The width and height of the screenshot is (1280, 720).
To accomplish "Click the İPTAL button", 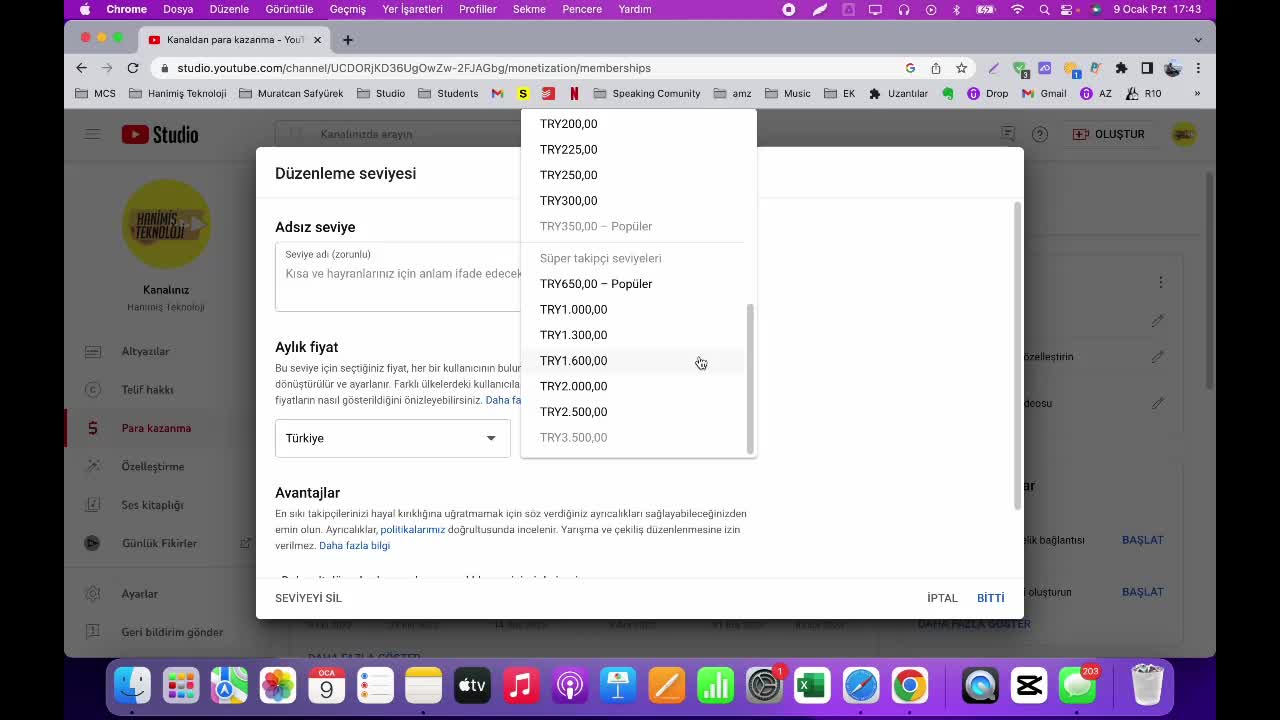I will pos(942,598).
